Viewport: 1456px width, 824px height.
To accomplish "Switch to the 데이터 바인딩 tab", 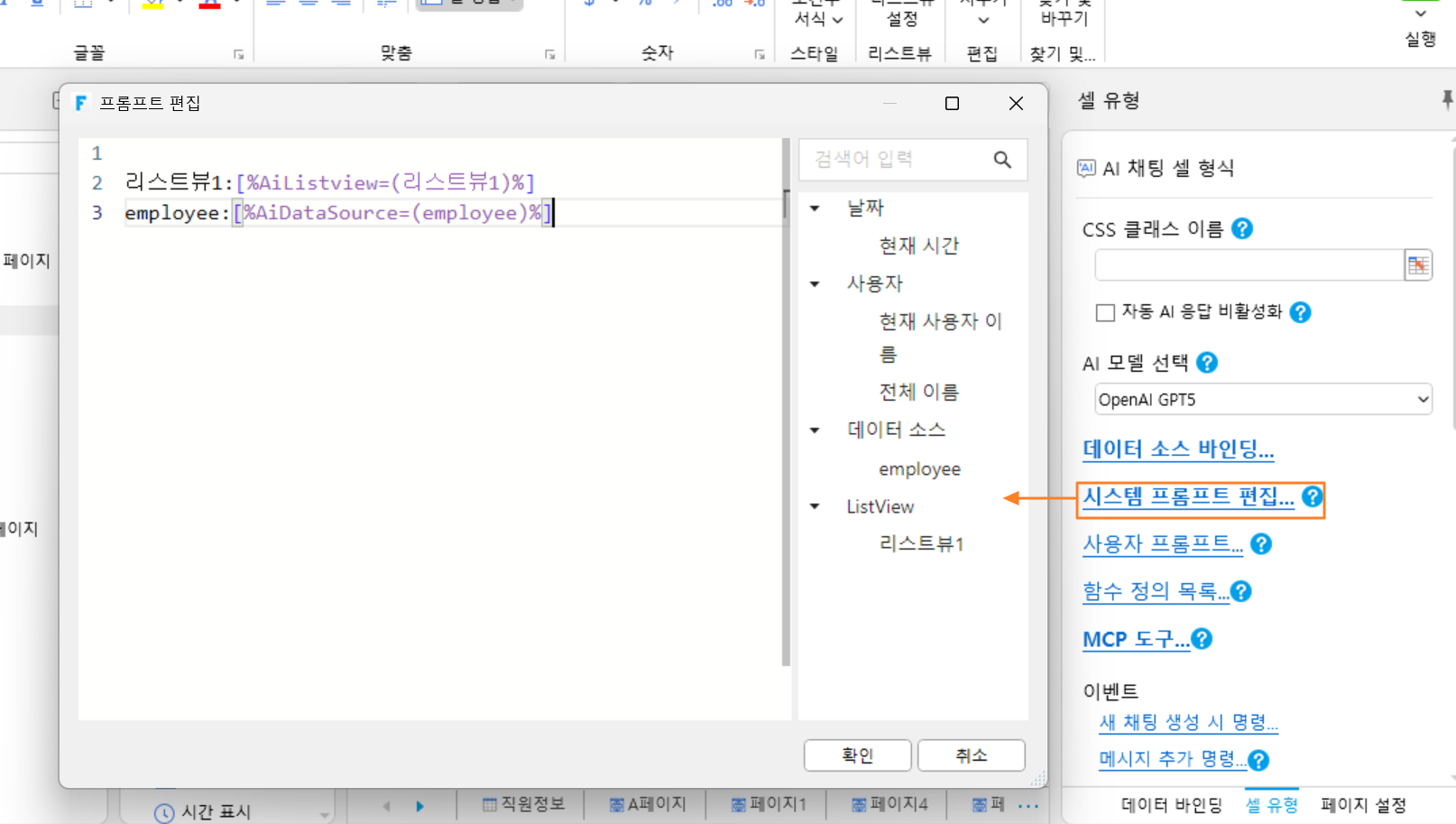I will point(1171,805).
